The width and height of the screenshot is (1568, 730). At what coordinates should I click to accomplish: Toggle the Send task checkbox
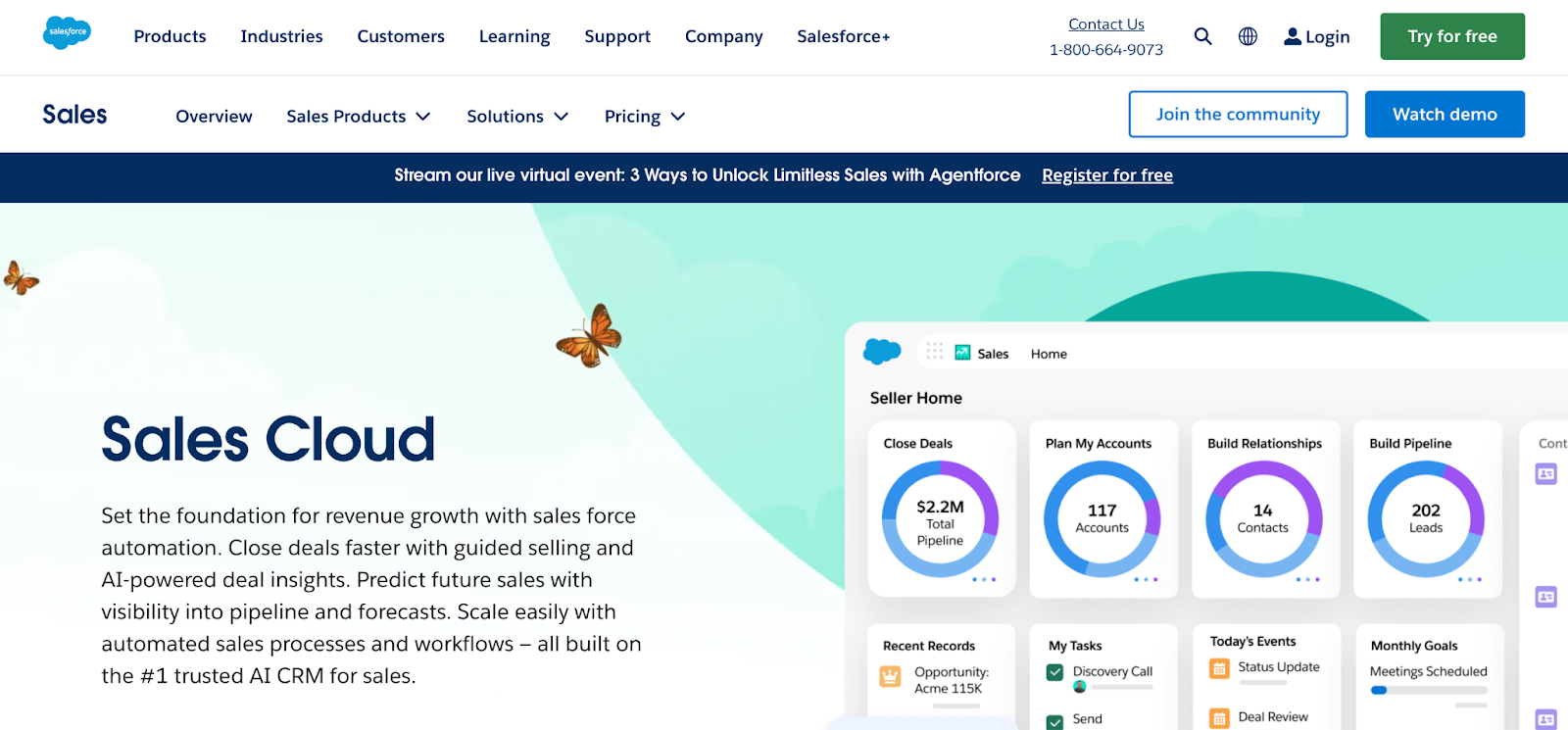(1054, 721)
